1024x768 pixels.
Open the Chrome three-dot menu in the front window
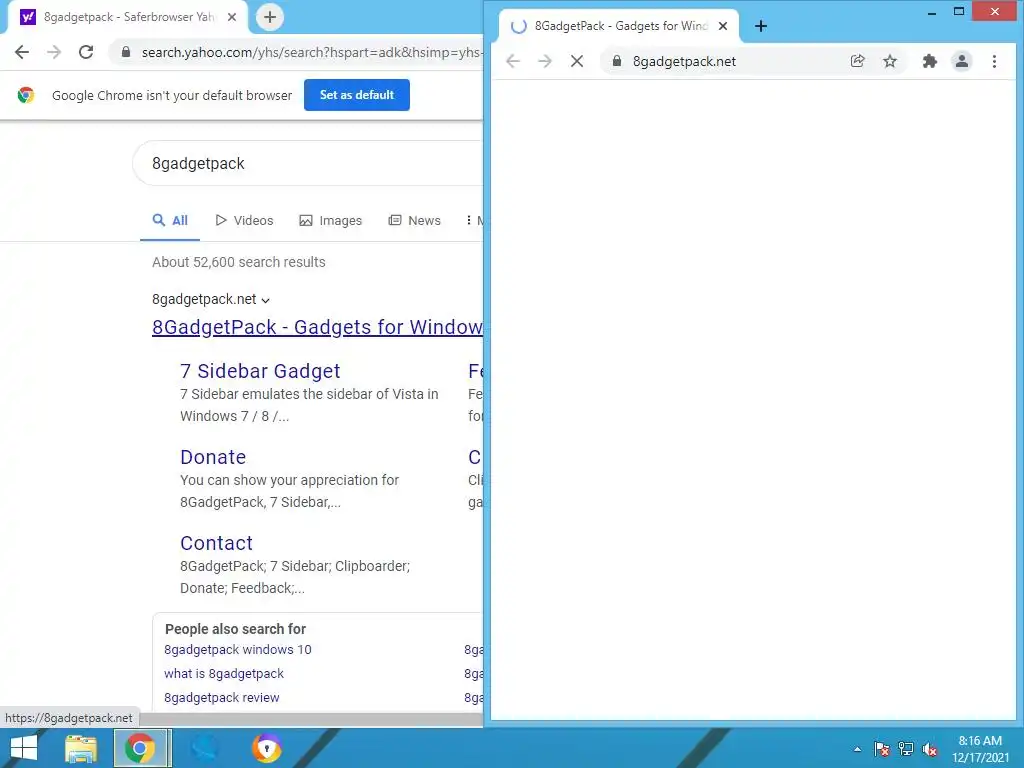click(x=994, y=61)
